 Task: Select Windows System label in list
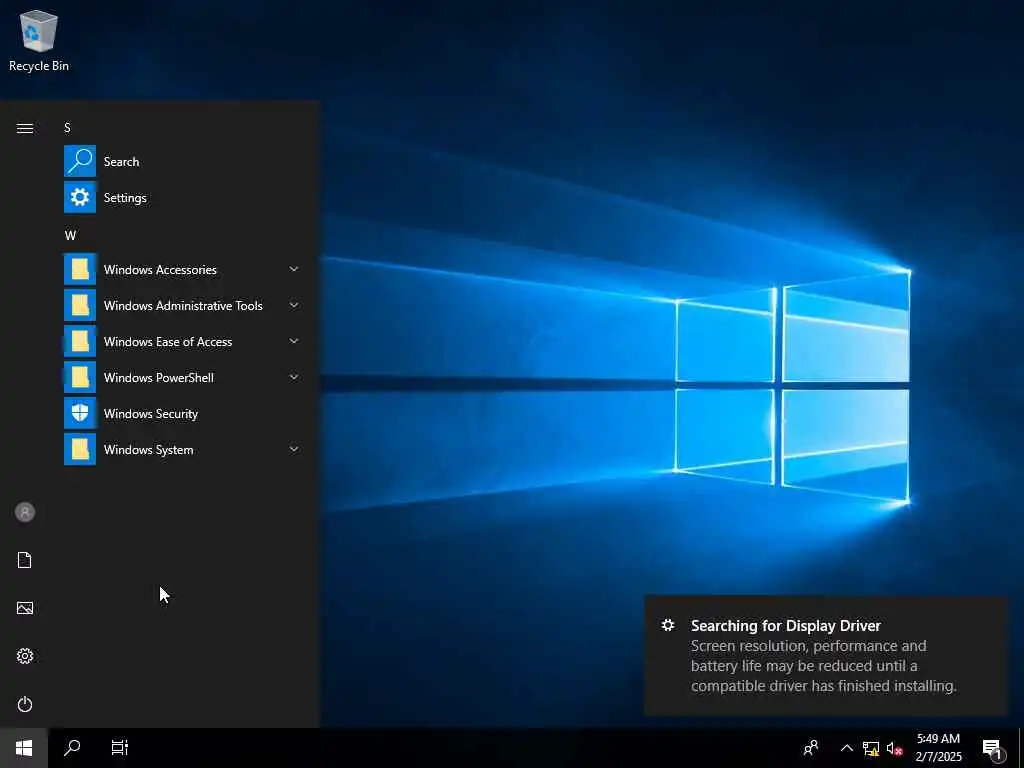148,450
